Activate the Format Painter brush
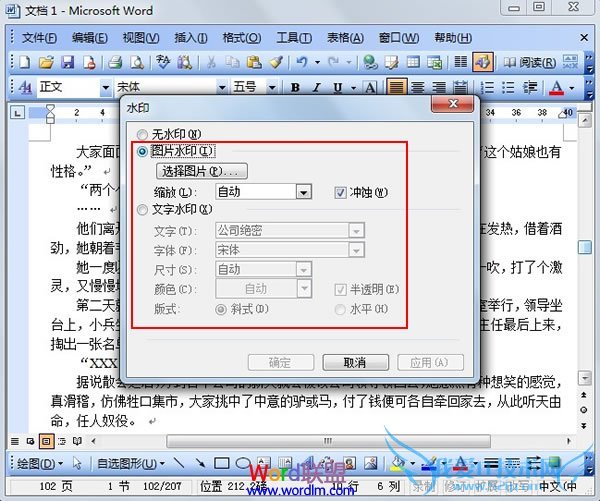This screenshot has height=501, width=600. click(x=276, y=62)
